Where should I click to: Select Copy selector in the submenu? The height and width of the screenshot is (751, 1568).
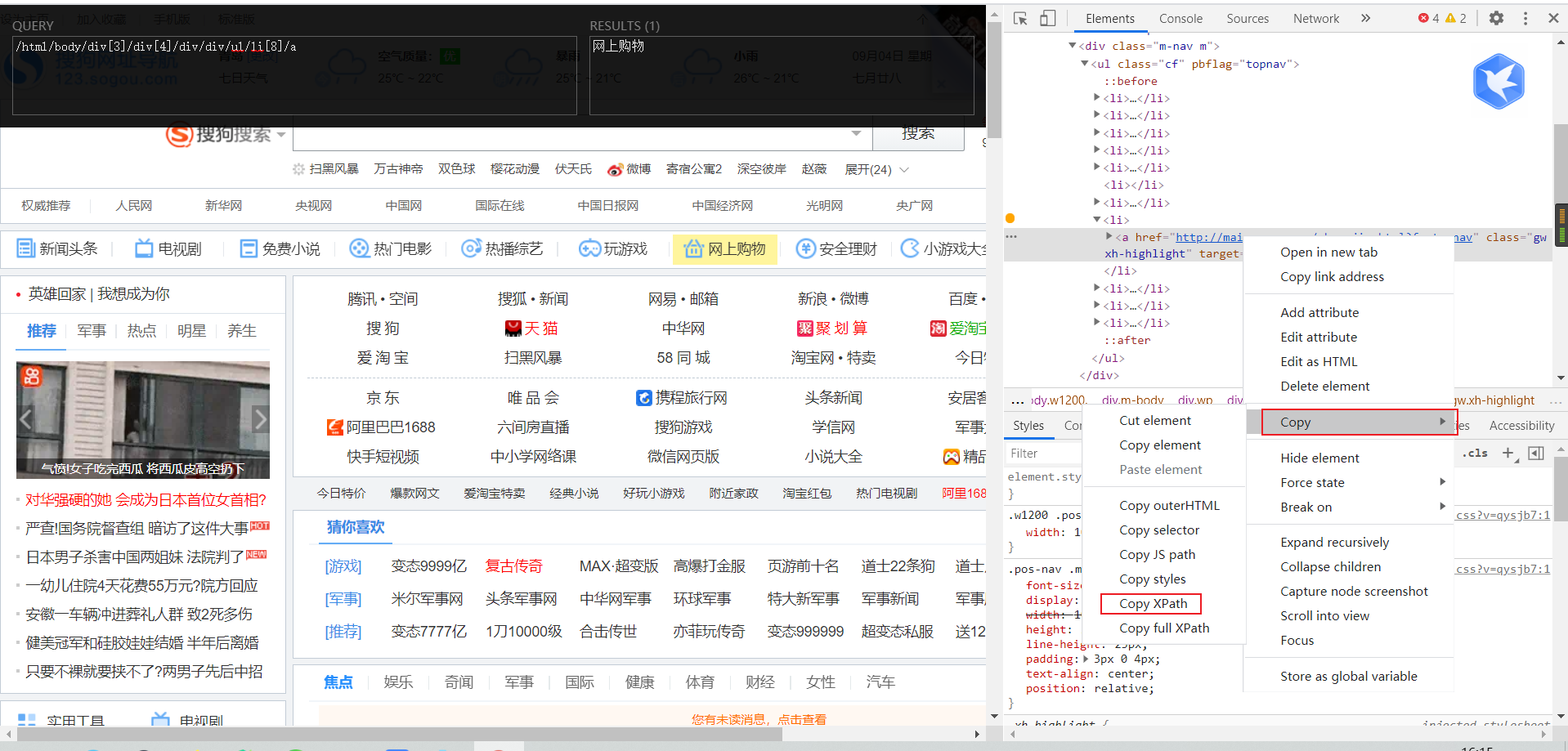tap(1158, 530)
